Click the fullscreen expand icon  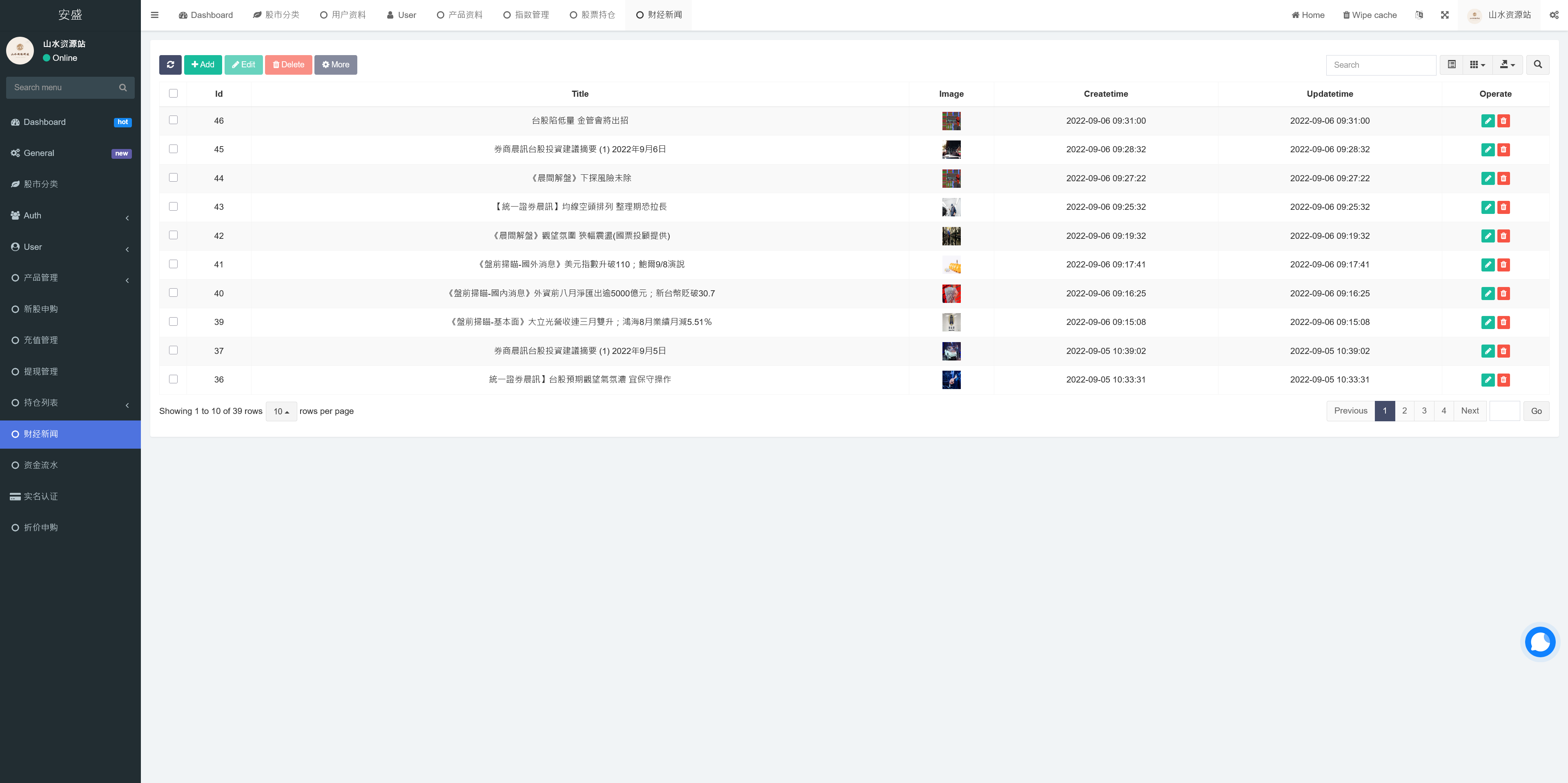(x=1445, y=15)
